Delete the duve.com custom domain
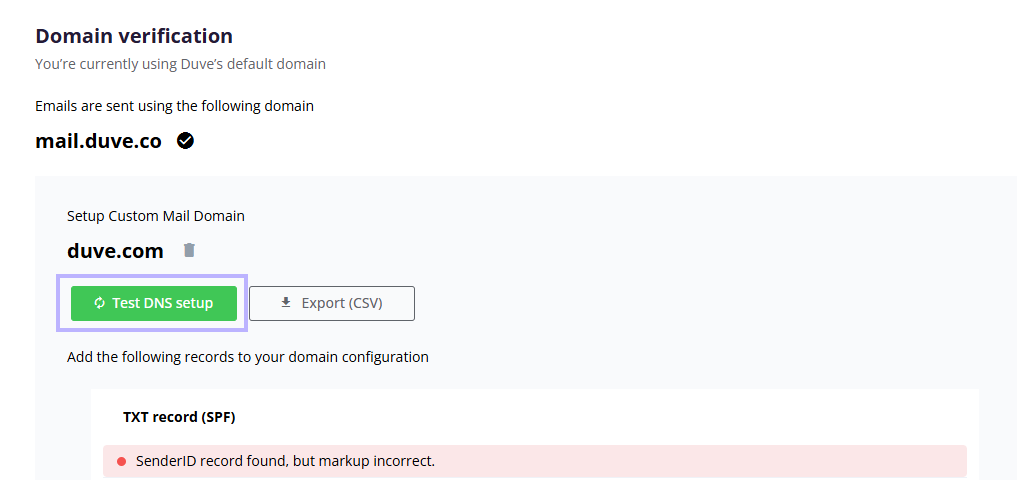This screenshot has width=1017, height=480. tap(189, 250)
